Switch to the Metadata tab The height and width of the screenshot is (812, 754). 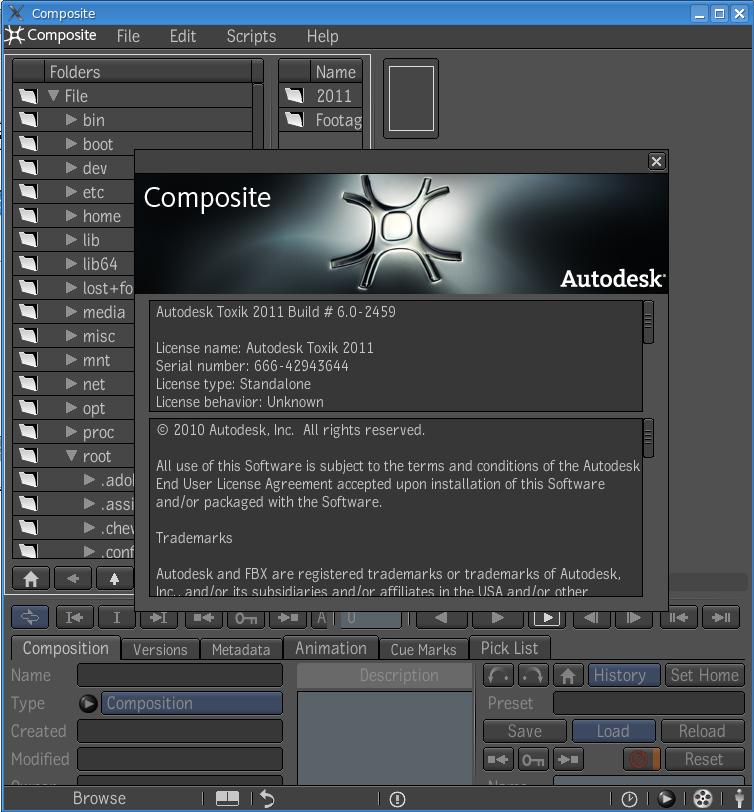click(x=241, y=649)
